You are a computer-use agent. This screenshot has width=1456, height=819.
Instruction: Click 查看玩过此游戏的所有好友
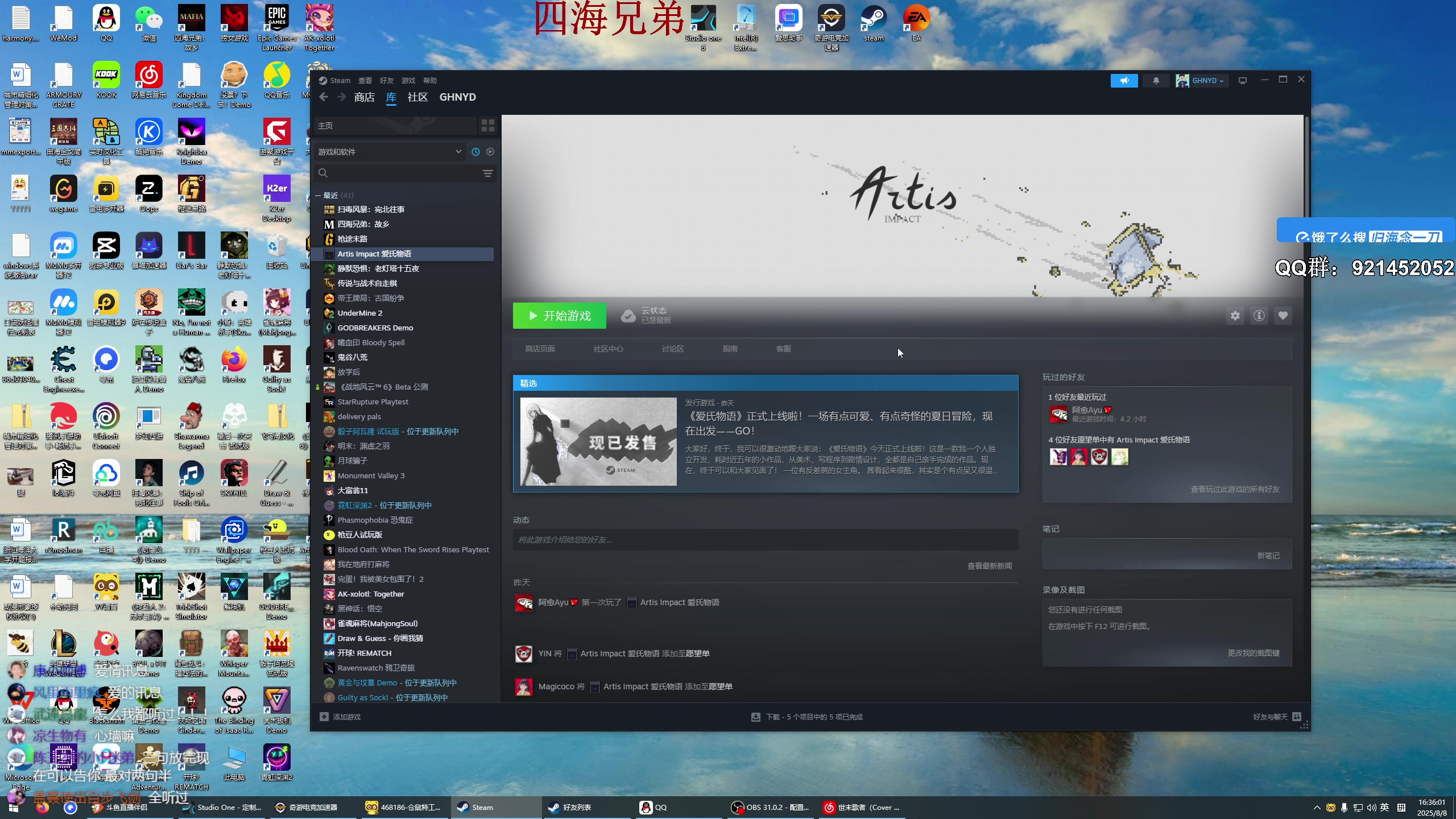click(1235, 489)
